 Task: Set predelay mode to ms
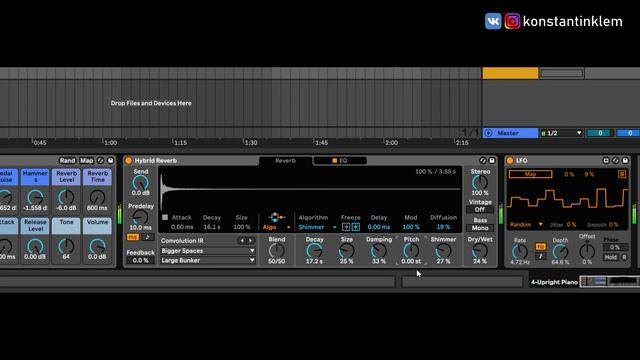(x=133, y=237)
